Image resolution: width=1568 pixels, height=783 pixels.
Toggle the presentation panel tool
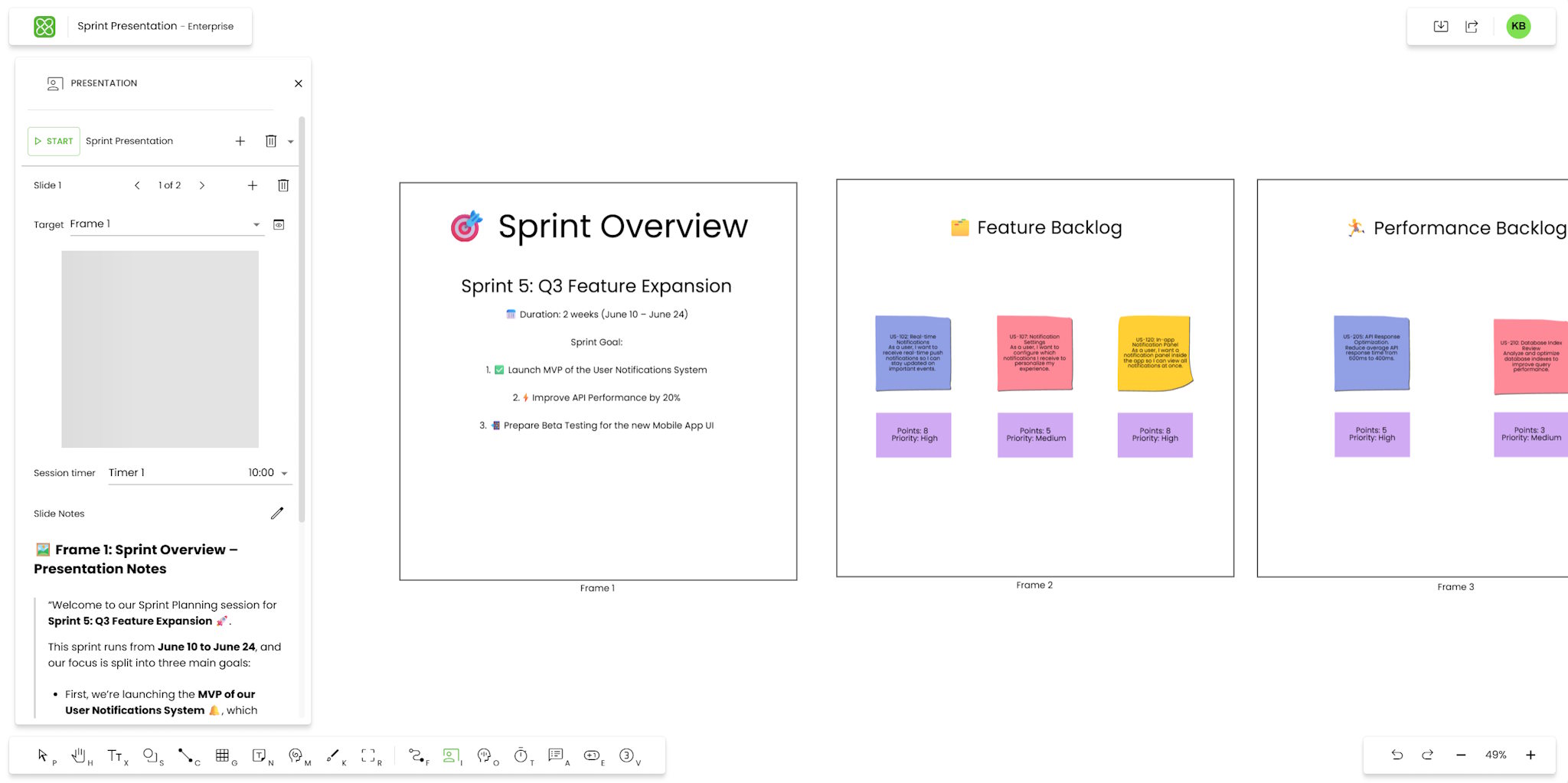(x=451, y=755)
